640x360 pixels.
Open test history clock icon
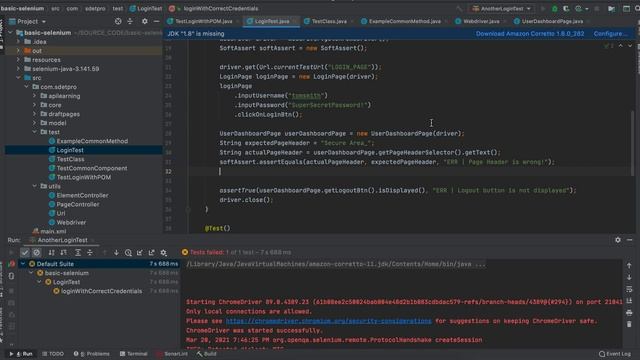128,253
